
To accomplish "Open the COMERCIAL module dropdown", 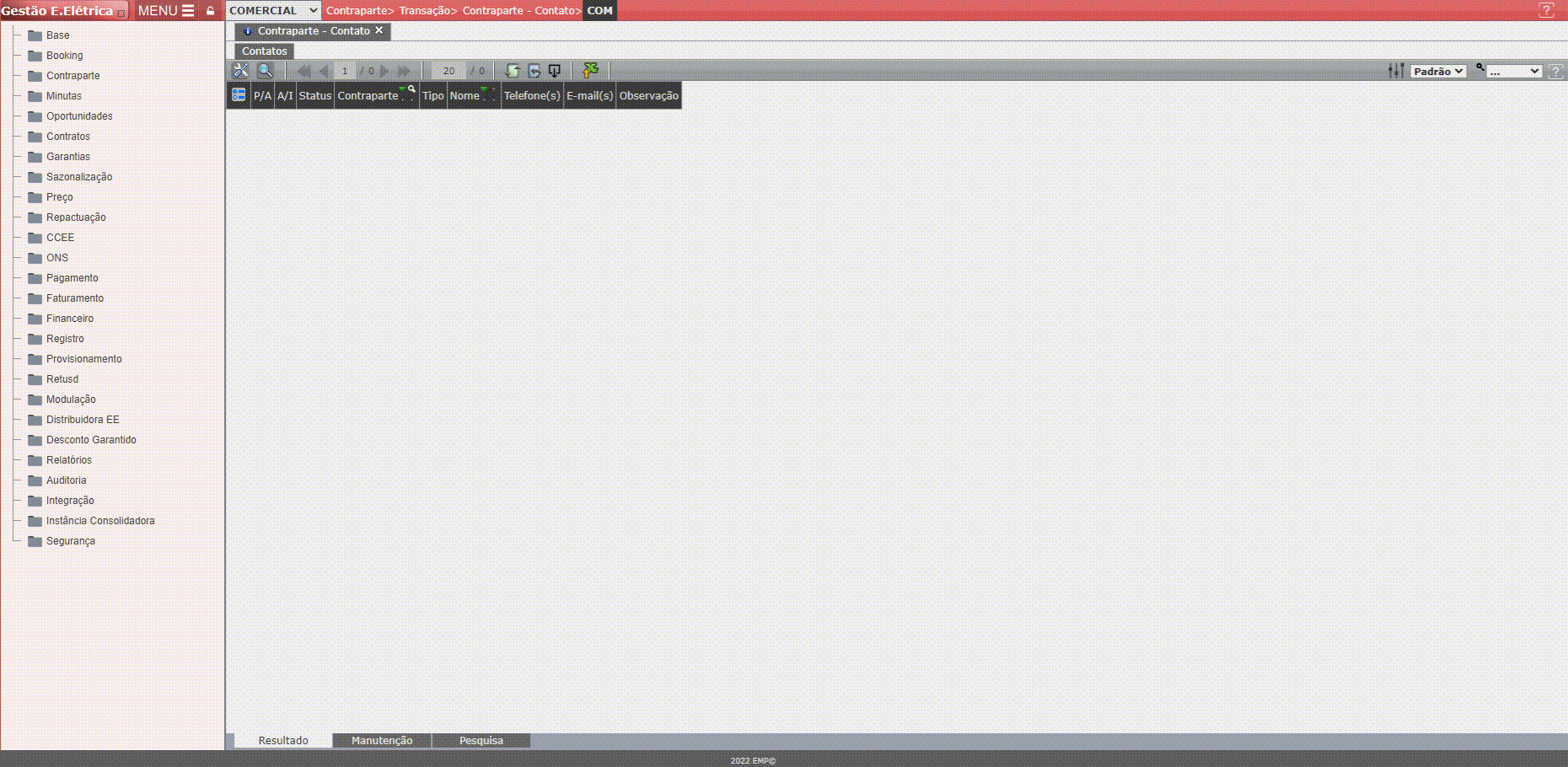I will pyautogui.click(x=273, y=11).
